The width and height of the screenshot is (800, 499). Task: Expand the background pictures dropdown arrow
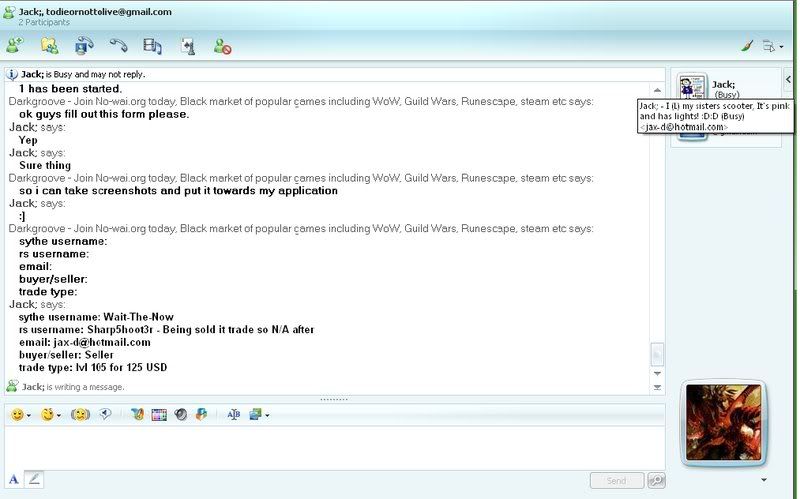(267, 415)
